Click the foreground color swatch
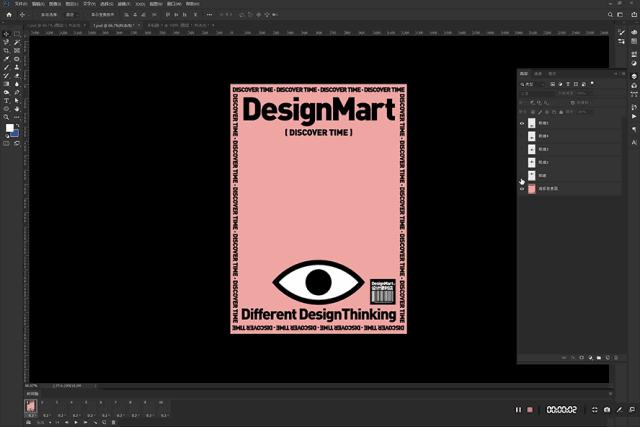The width and height of the screenshot is (640, 427). (10, 128)
